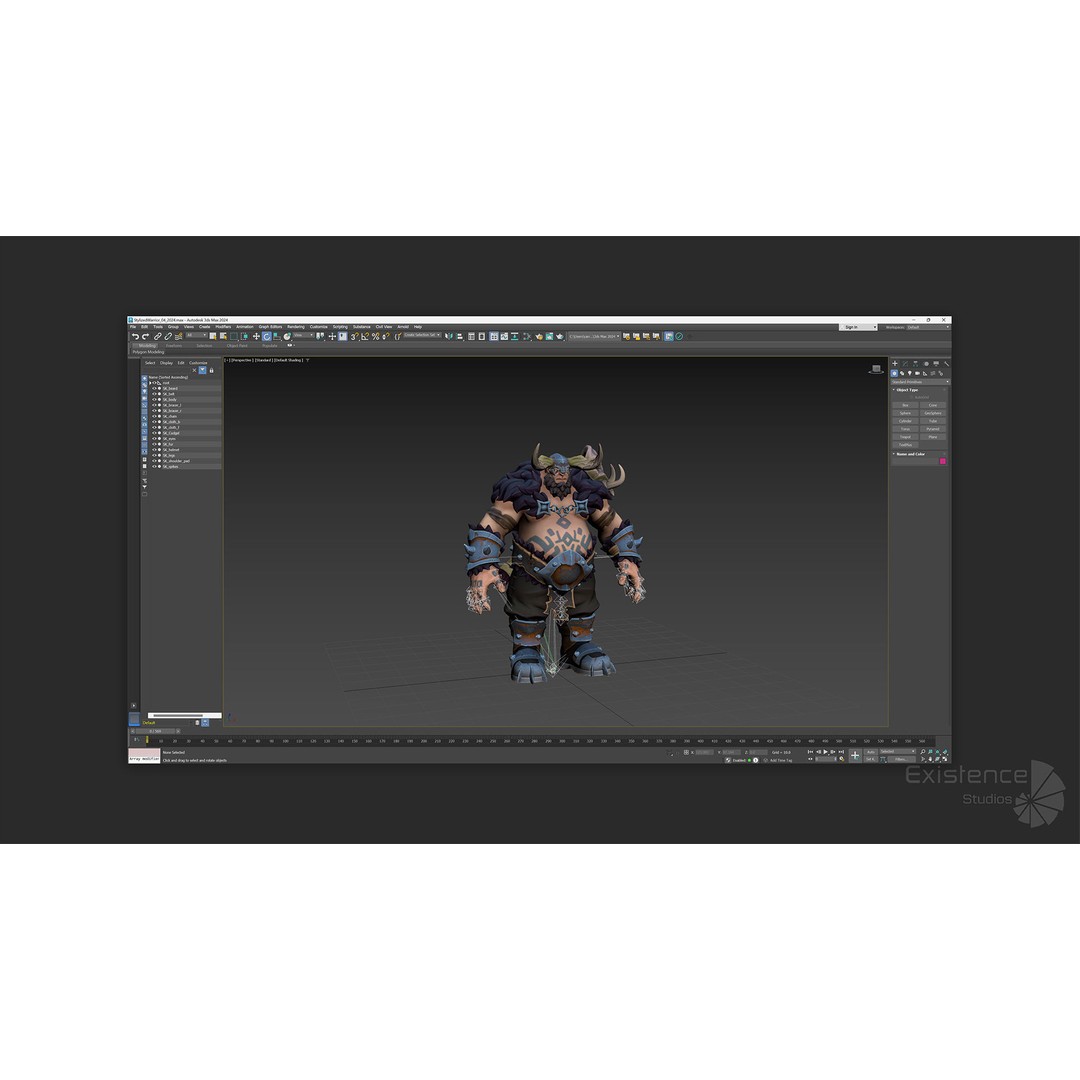Switch to the Freeform ribbon tab
The height and width of the screenshot is (1080, 1080).
click(174, 345)
